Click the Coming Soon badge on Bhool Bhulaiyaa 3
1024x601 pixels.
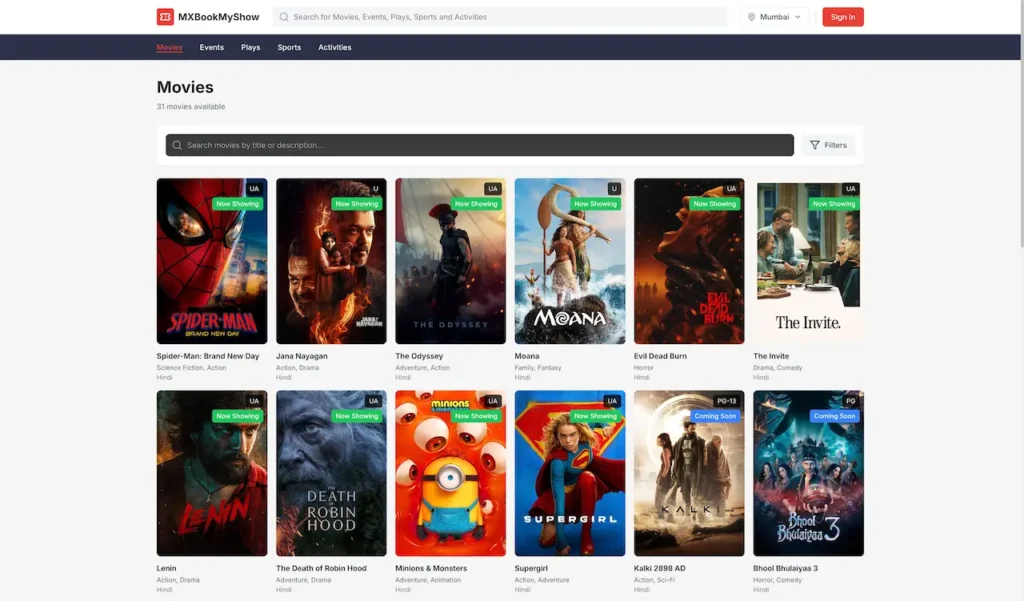834,415
